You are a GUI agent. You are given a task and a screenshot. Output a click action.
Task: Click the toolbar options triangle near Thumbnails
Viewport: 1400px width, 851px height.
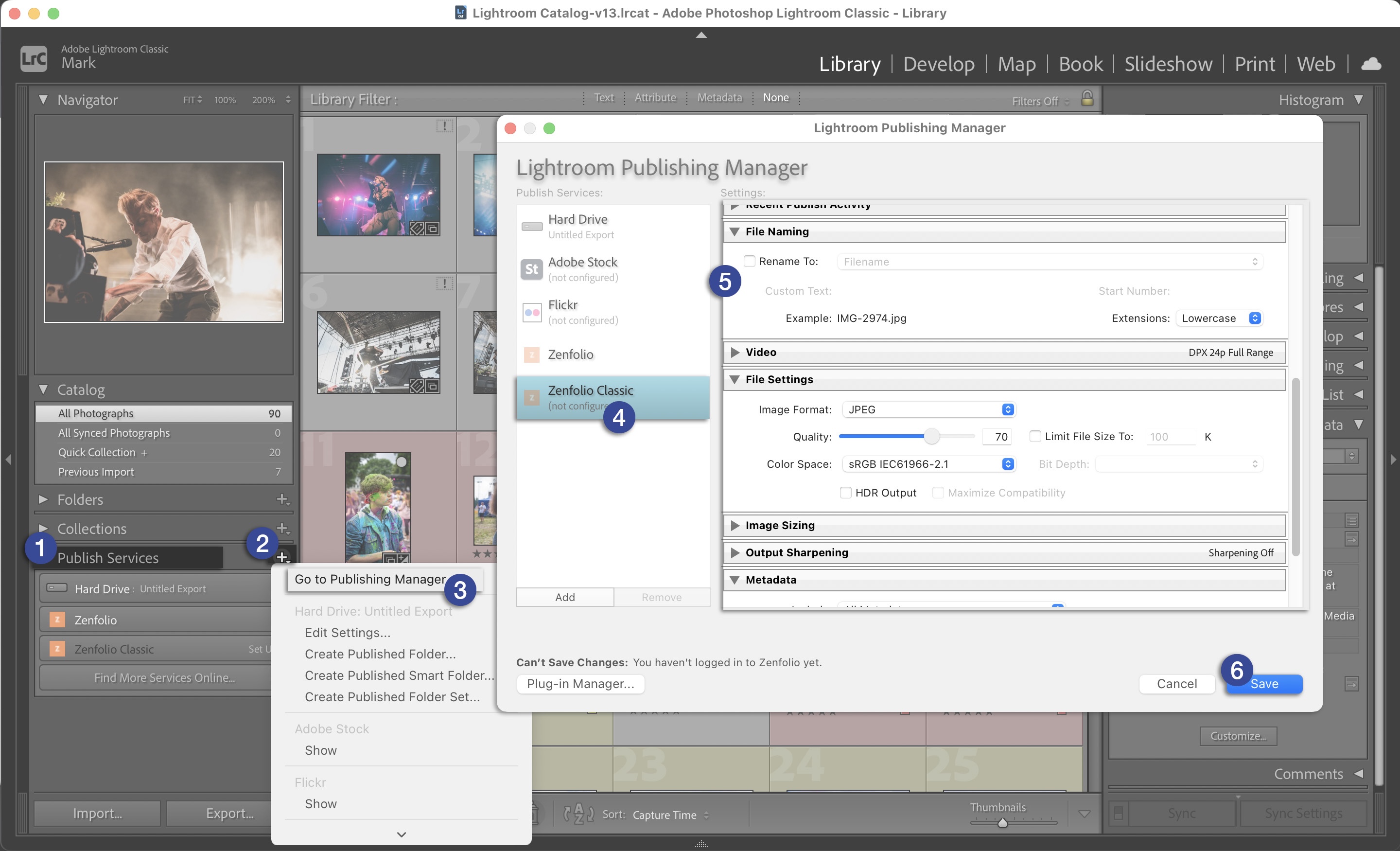tap(1084, 815)
